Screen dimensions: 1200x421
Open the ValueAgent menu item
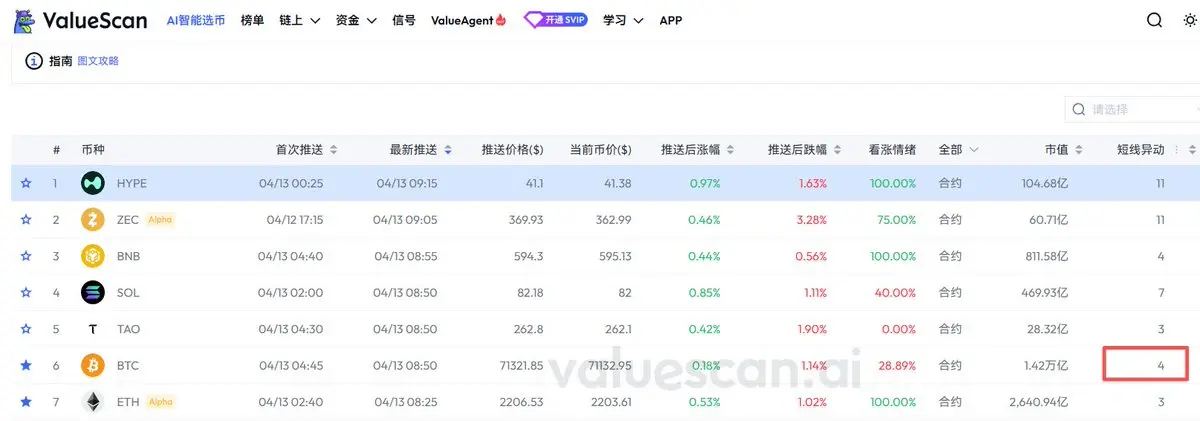click(462, 20)
